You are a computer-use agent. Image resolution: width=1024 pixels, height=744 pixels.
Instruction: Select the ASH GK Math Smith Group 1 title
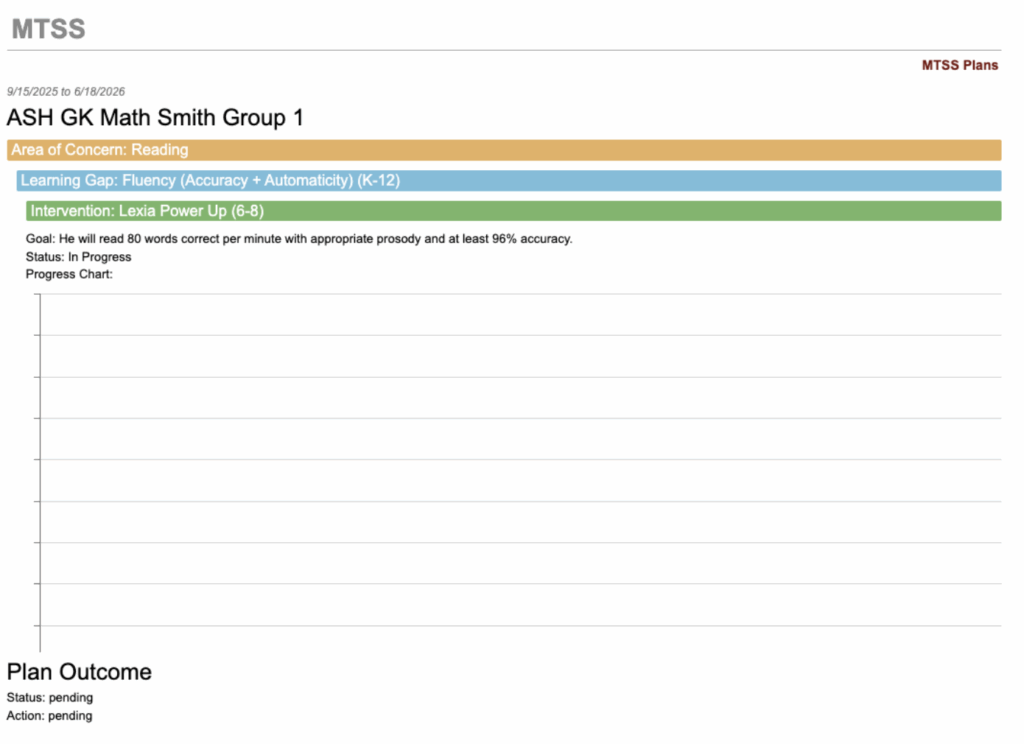pyautogui.click(x=155, y=118)
